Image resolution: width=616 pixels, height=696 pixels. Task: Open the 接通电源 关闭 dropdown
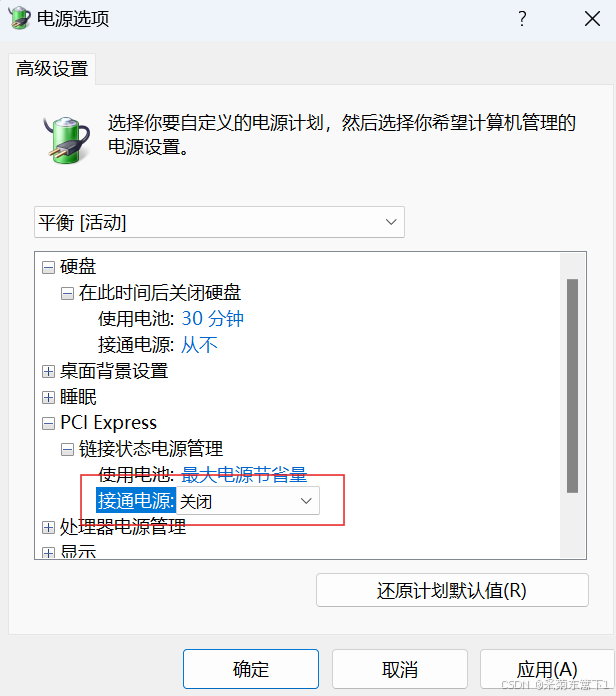[248, 501]
